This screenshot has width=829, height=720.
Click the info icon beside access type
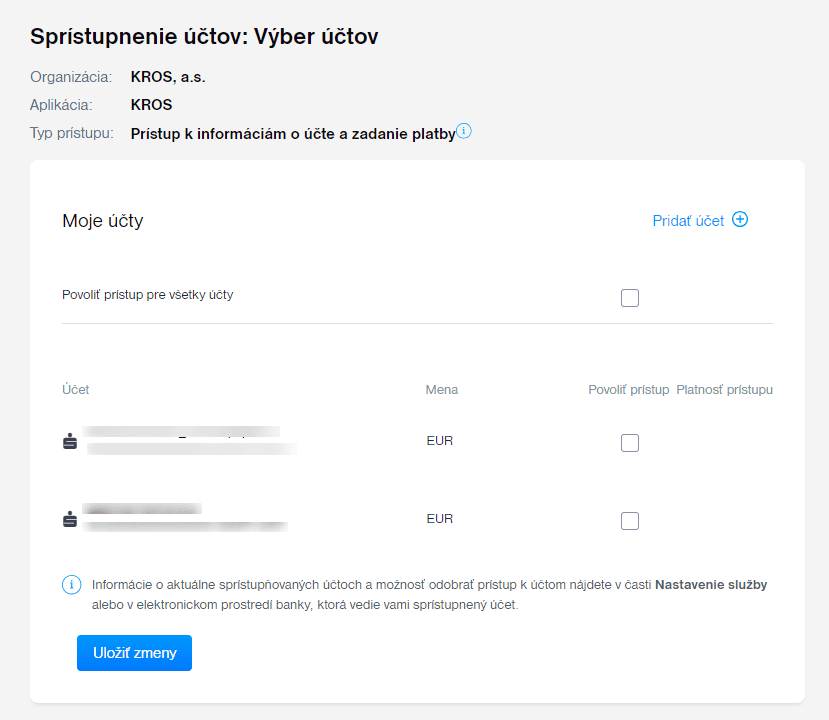coord(464,131)
